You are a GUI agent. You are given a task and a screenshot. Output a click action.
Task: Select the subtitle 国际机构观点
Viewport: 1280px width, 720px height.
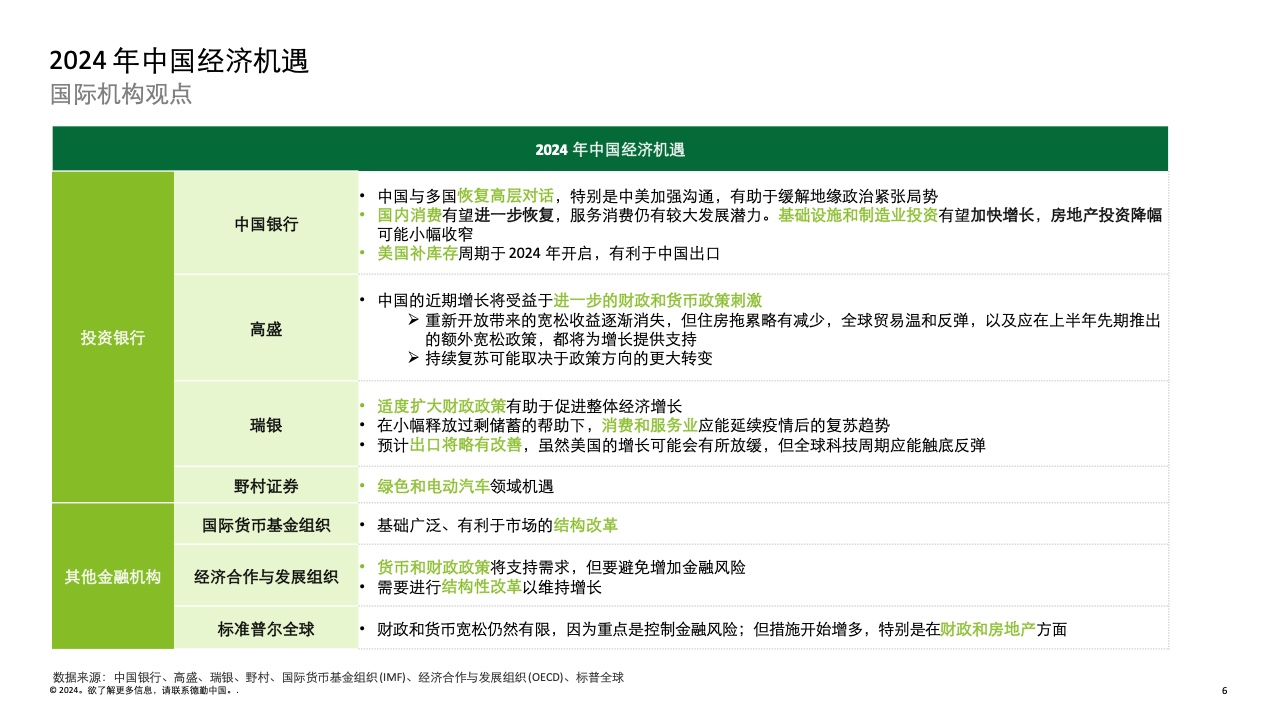(121, 95)
